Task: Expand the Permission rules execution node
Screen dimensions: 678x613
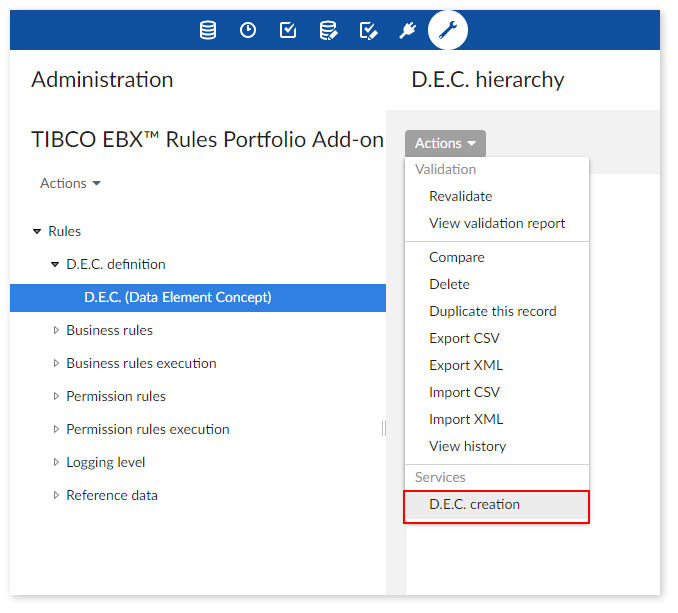Action: [x=56, y=429]
